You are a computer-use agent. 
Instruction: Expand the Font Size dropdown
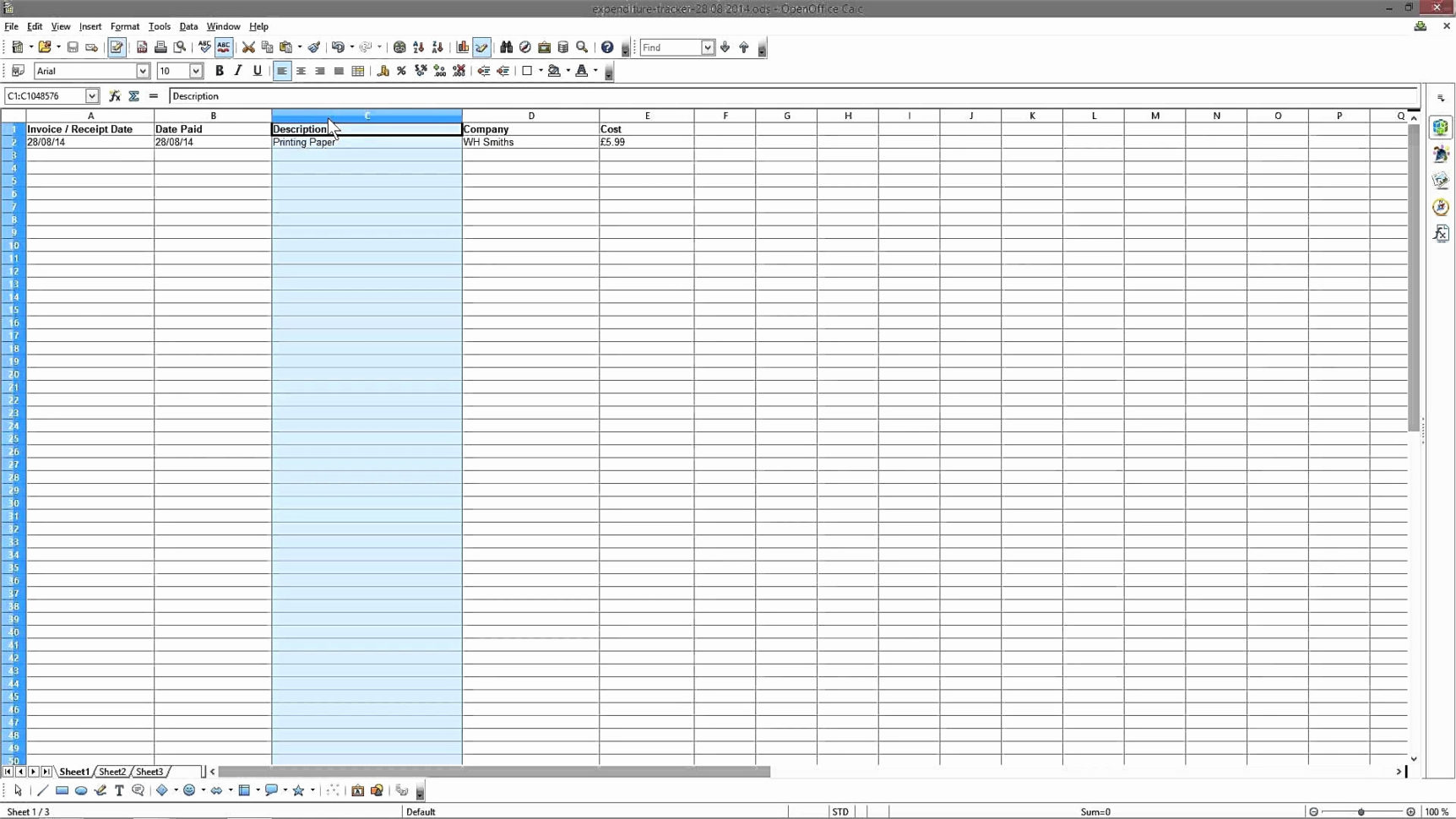pos(196,71)
